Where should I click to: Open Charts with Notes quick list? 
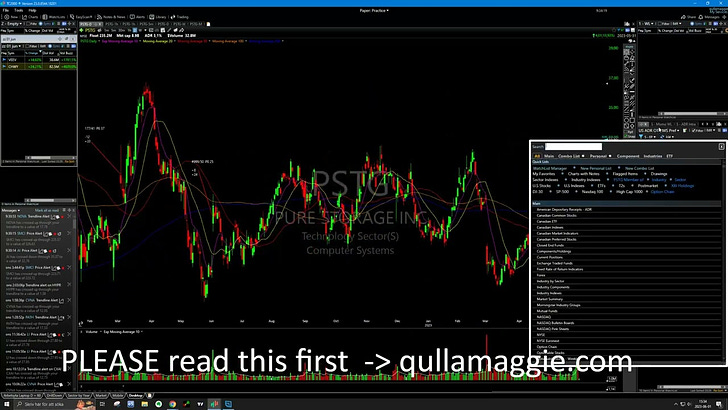(584, 174)
